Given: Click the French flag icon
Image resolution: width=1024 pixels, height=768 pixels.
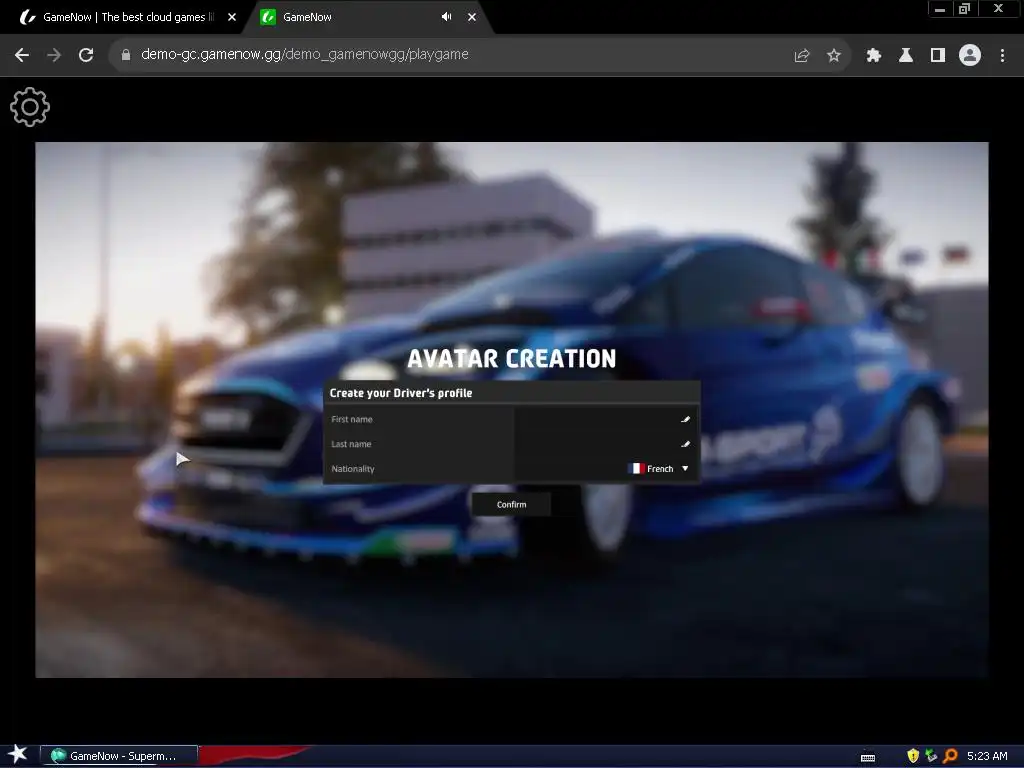Looking at the screenshot, I should [x=636, y=468].
